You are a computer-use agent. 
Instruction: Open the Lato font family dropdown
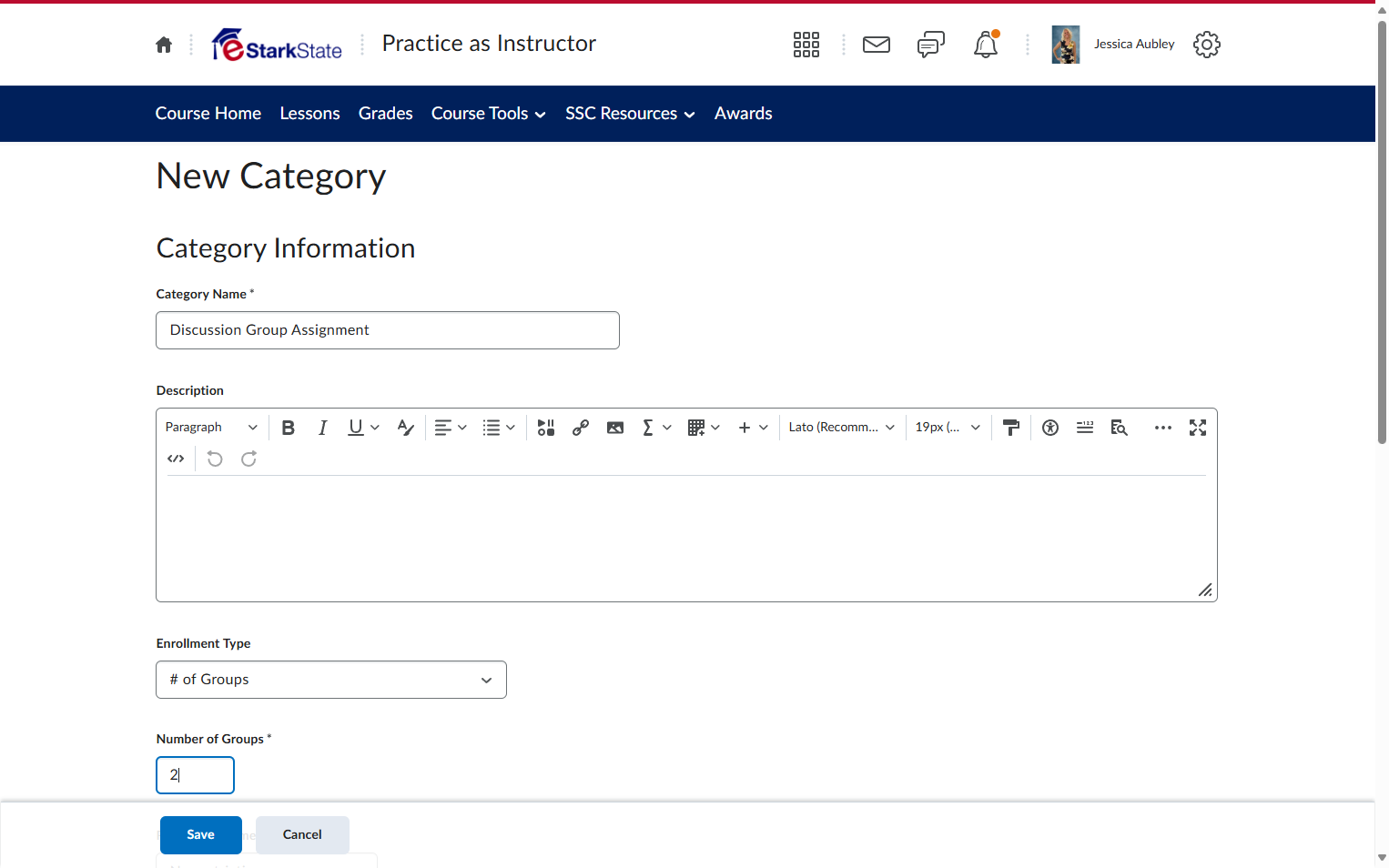pyautogui.click(x=842, y=428)
